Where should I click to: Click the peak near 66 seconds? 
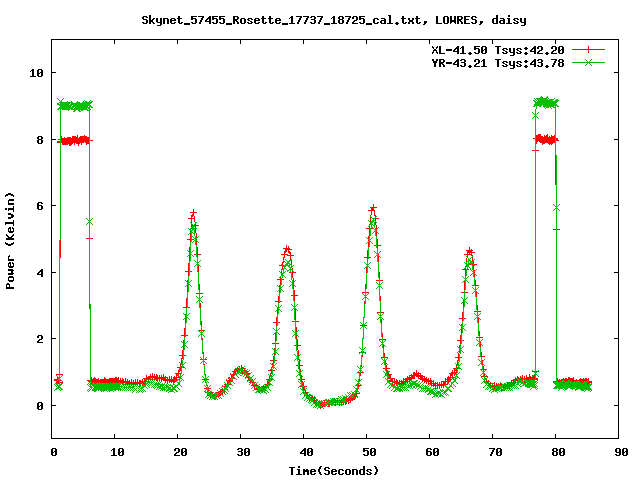pyautogui.click(x=470, y=251)
